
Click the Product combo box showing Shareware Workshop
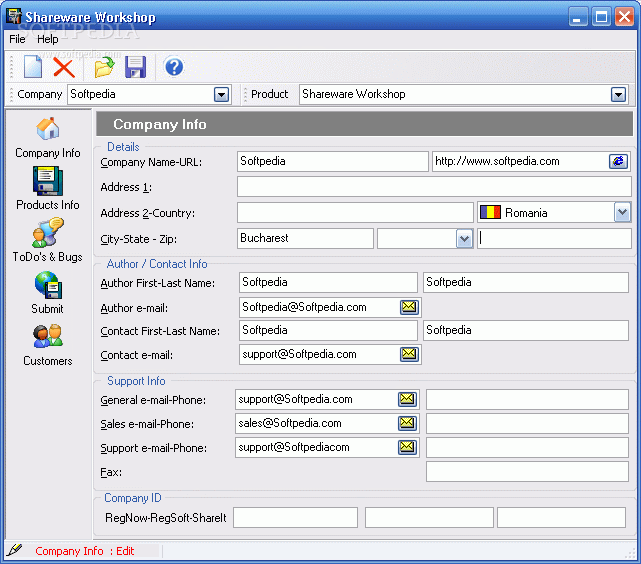point(464,94)
